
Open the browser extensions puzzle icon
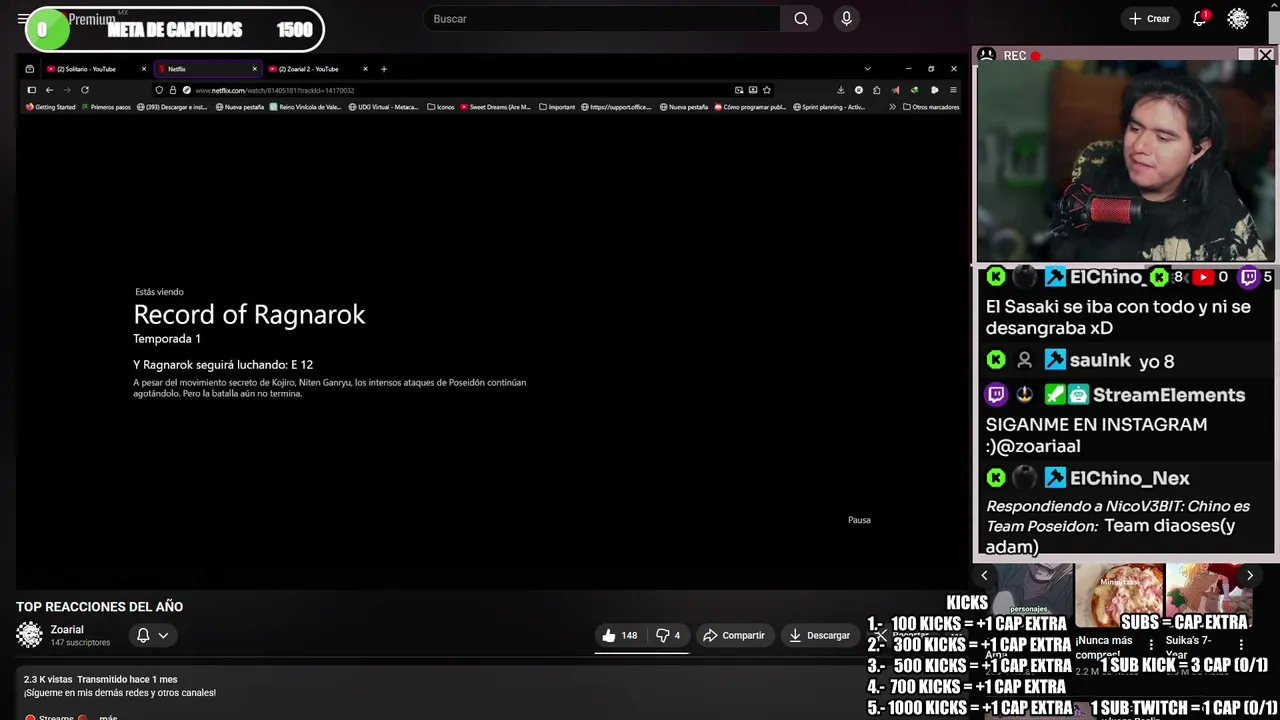(877, 90)
